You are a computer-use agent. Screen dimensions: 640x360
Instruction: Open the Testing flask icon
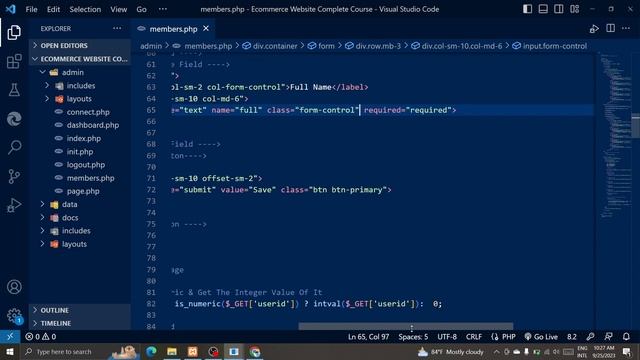pos(14,90)
